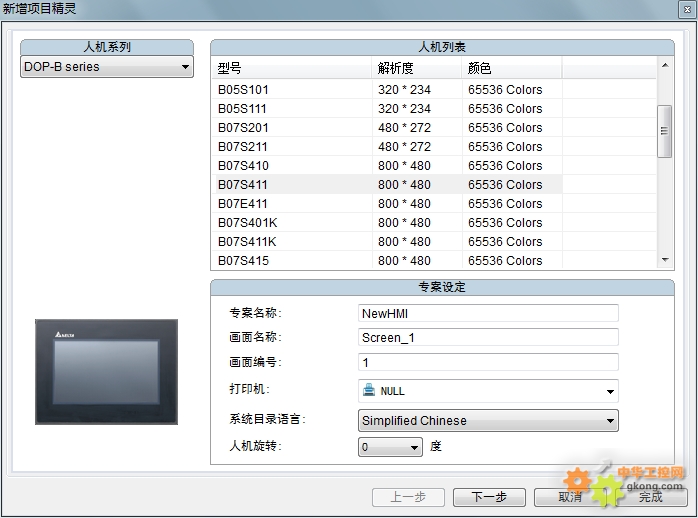Viewport: 698px width, 518px height.
Task: Click the 解析度 column header
Action: [417, 68]
